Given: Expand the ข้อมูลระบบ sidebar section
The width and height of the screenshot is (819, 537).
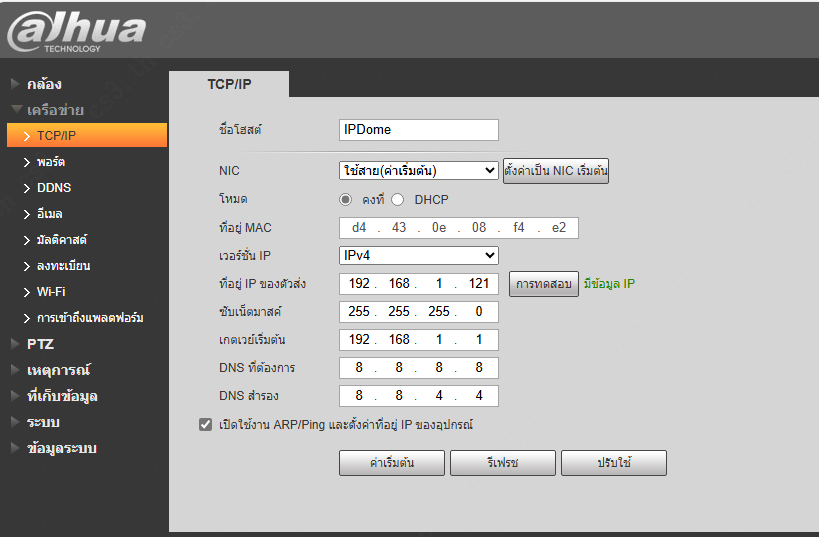Looking at the screenshot, I should [61, 448].
